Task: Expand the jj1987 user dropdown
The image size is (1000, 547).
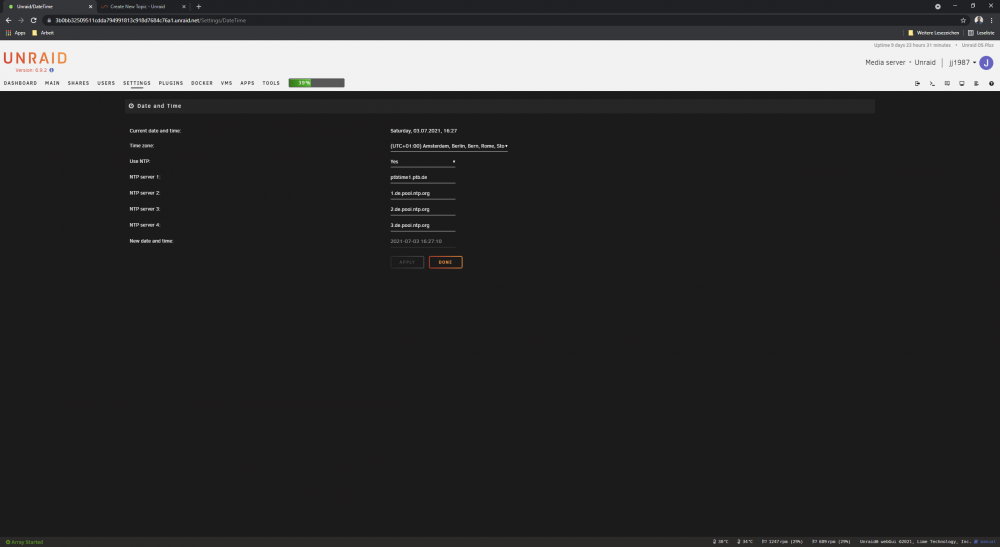Action: 962,62
